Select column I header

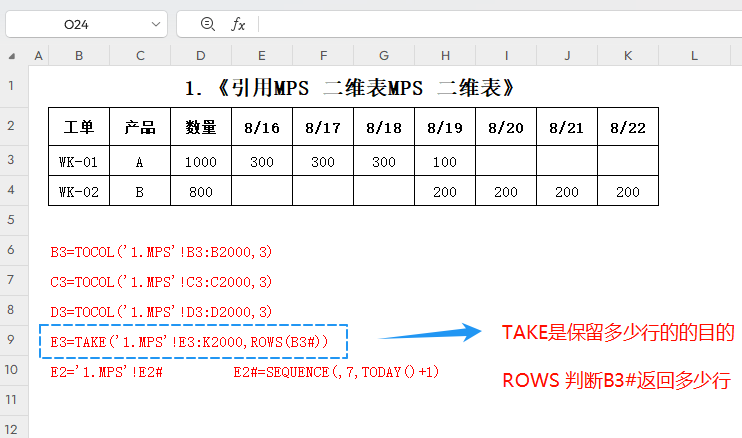pyautogui.click(x=506, y=56)
